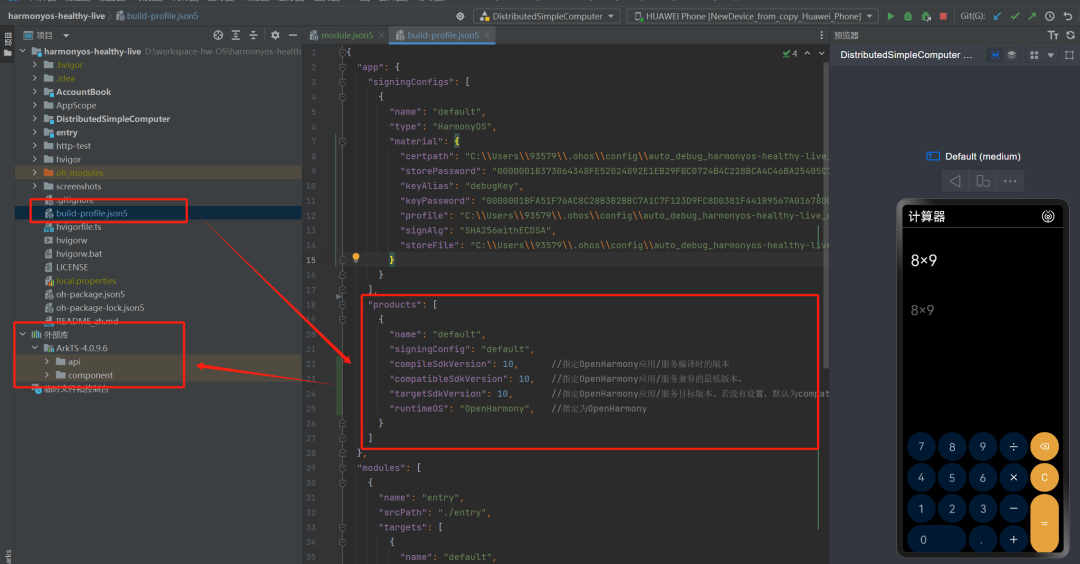This screenshot has height=564, width=1080.
Task: Open DistributedSimpleComputer run configuration dropdown
Action: tap(546, 16)
